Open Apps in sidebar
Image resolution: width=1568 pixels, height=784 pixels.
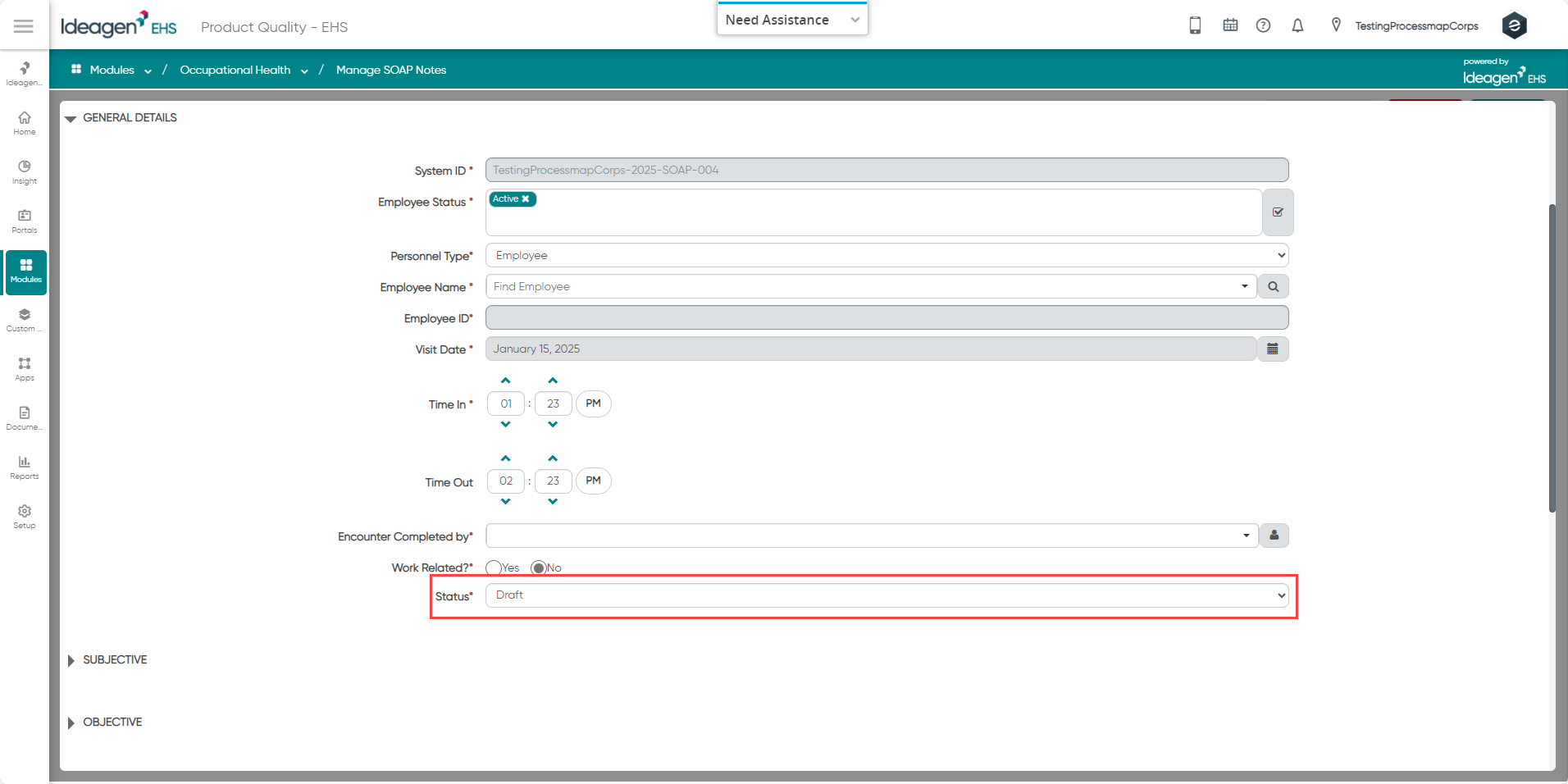click(25, 369)
